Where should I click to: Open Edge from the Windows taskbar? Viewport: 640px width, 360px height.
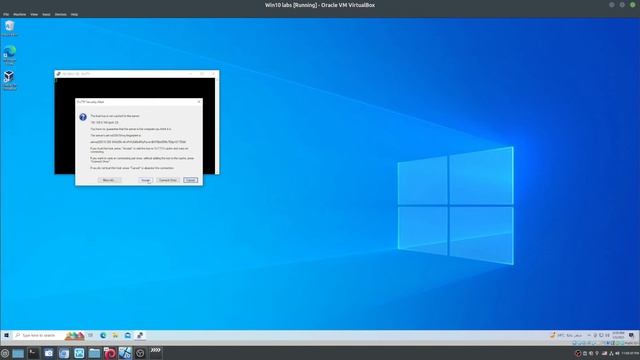[103, 335]
